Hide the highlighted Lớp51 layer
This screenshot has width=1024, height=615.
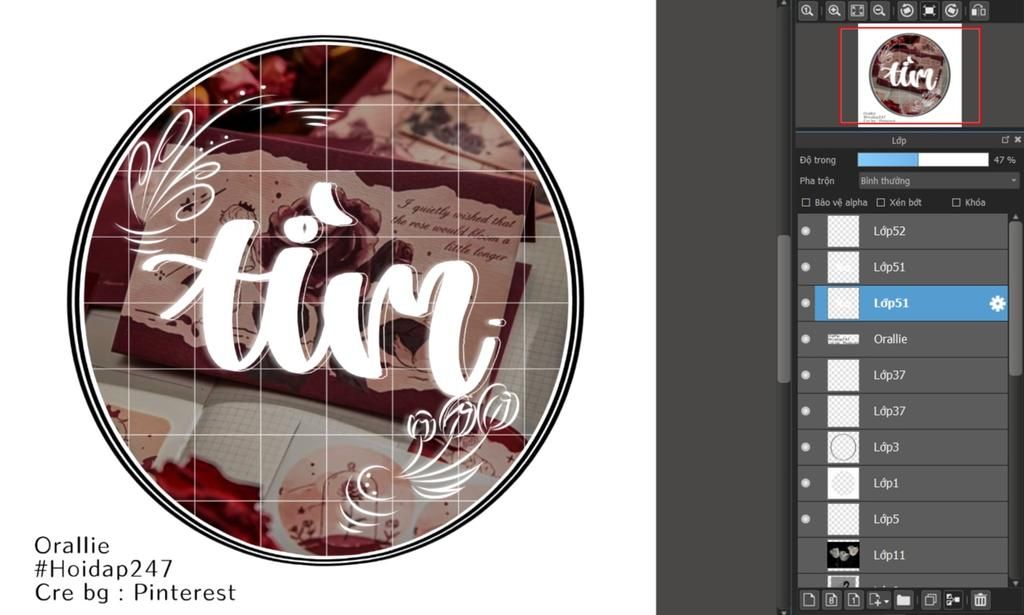806,303
